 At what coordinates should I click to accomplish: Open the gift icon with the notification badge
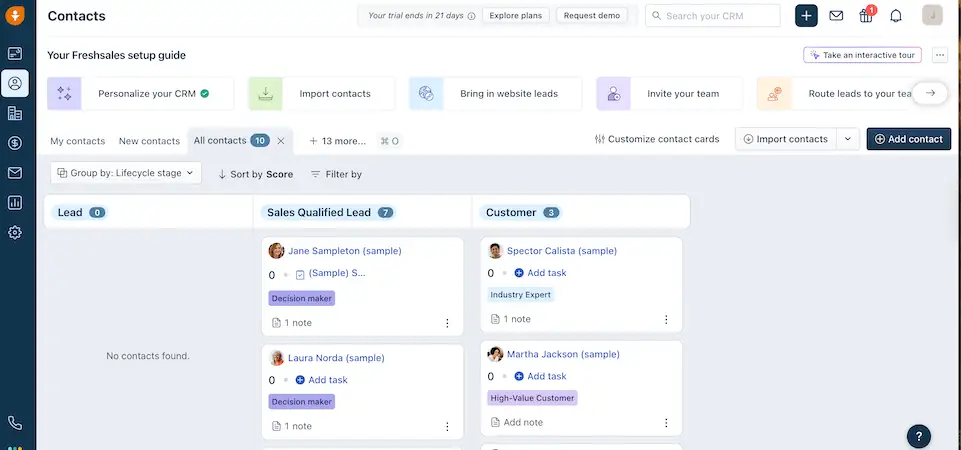coord(866,15)
